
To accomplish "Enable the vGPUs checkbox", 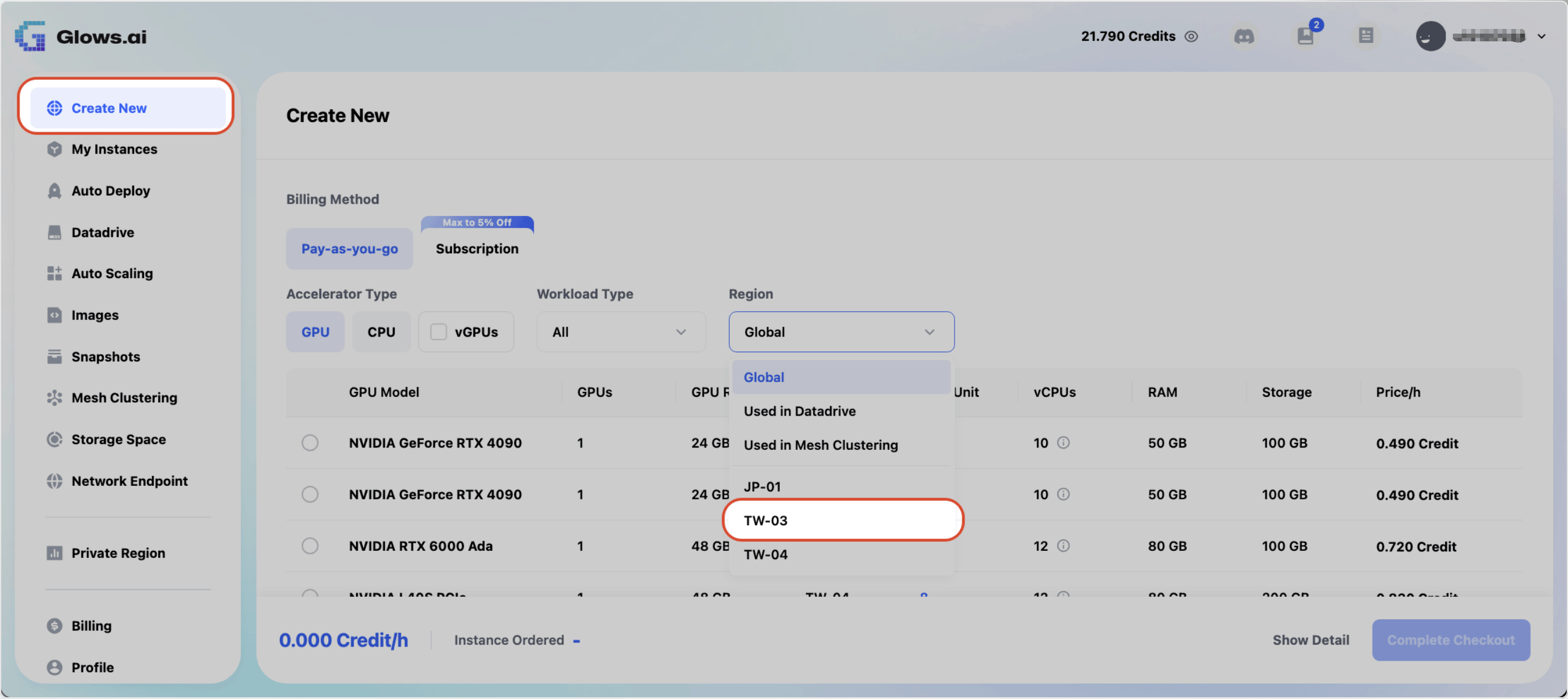I will coord(438,332).
